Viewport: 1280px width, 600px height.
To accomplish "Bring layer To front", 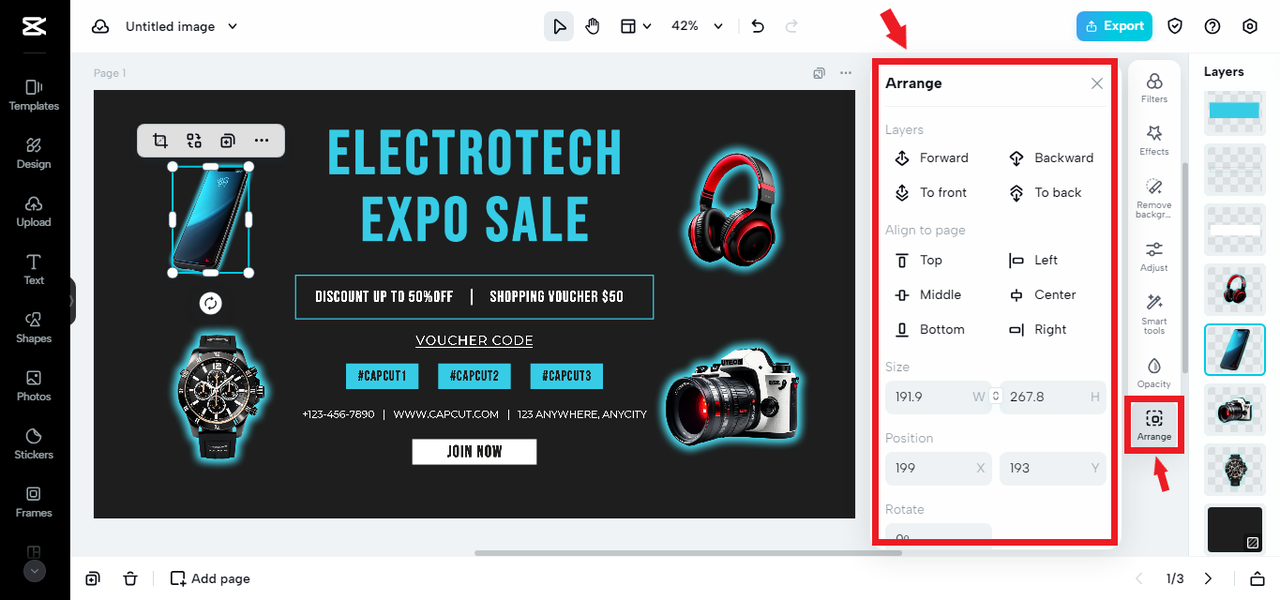I will pyautogui.click(x=931, y=193).
